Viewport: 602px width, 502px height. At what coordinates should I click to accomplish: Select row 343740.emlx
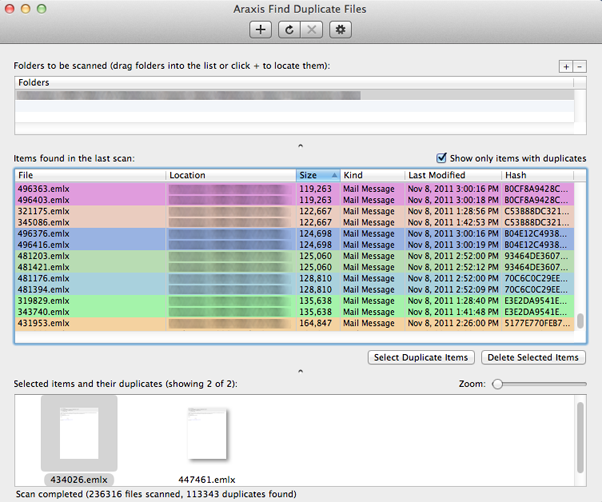click(294, 312)
